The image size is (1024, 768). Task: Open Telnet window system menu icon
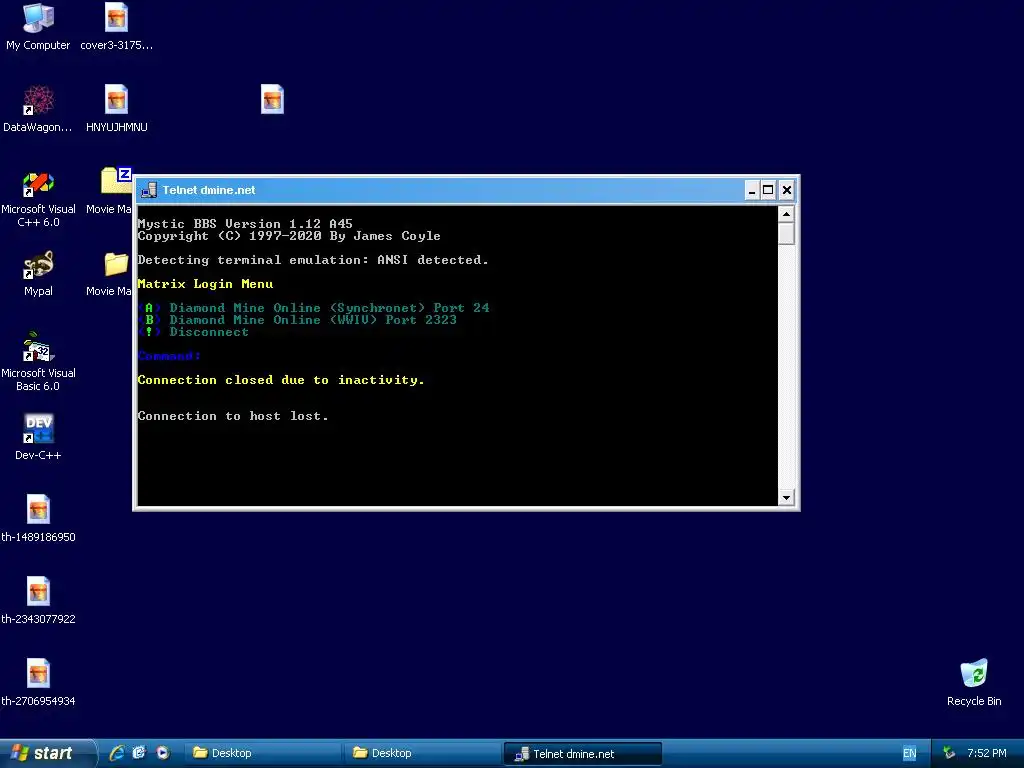149,190
